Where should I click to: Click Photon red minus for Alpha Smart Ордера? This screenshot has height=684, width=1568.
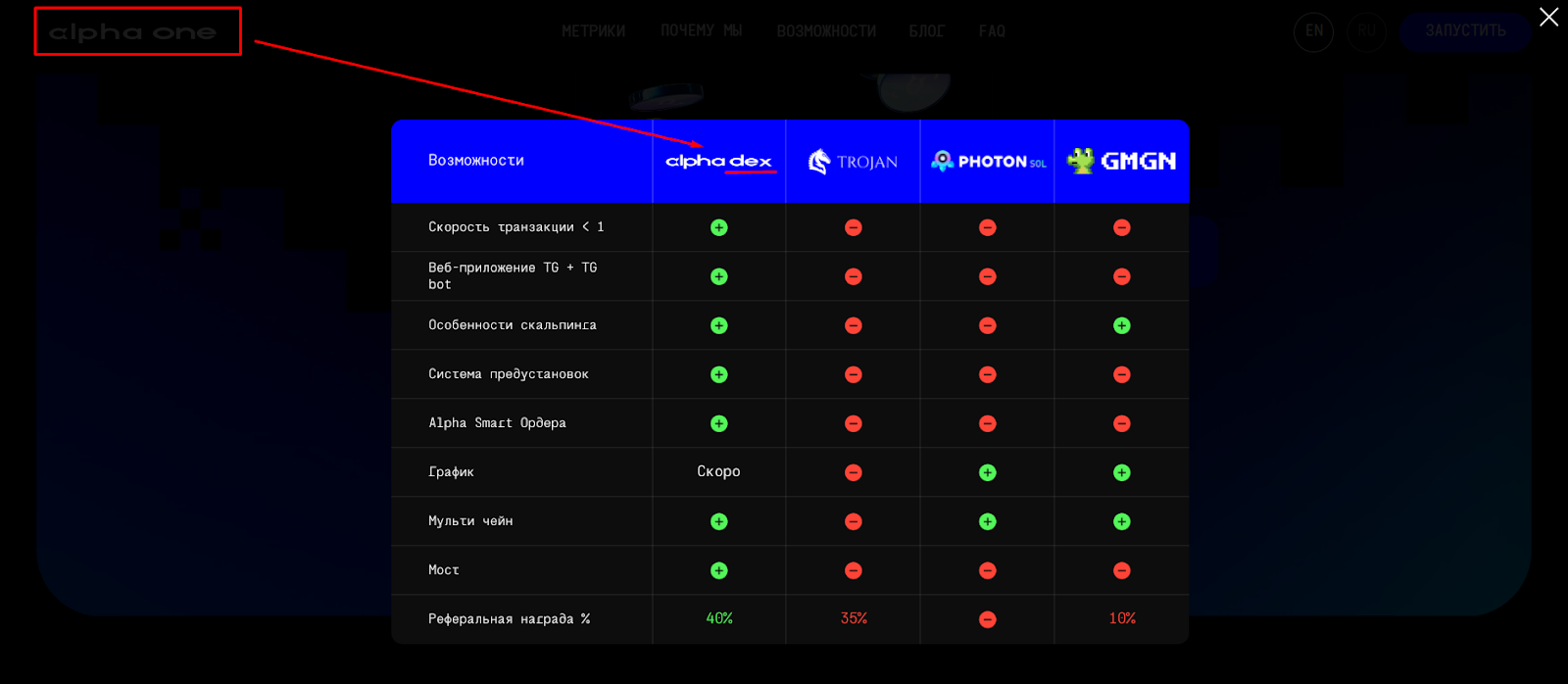(x=988, y=423)
